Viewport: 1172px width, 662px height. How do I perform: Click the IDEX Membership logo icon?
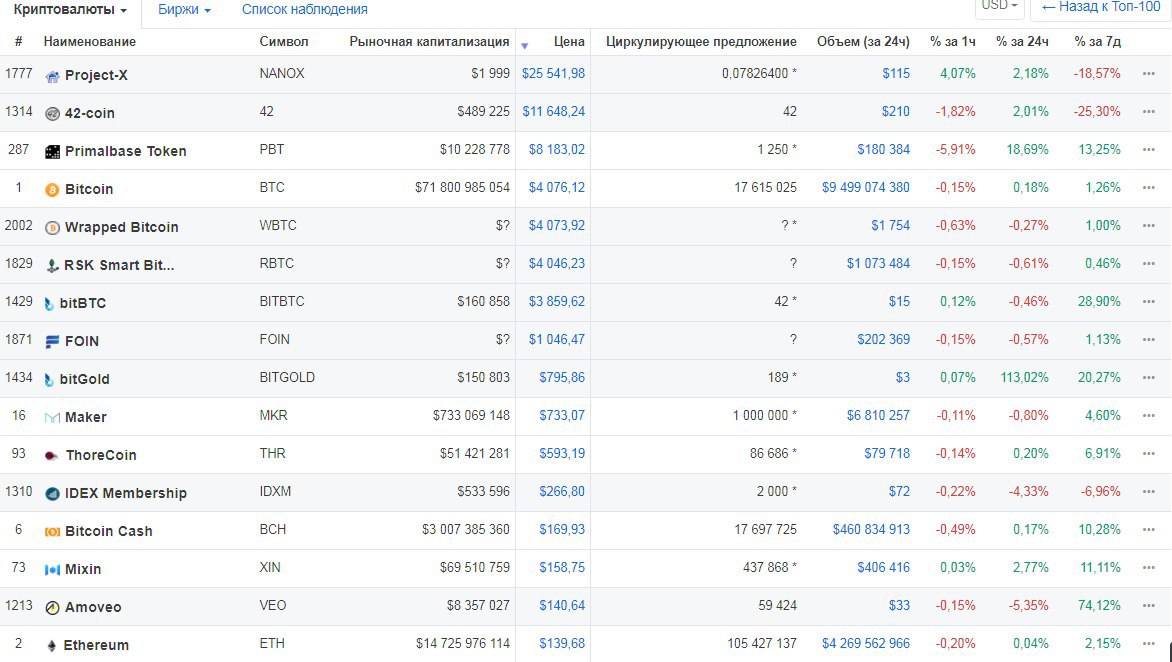tap(52, 494)
